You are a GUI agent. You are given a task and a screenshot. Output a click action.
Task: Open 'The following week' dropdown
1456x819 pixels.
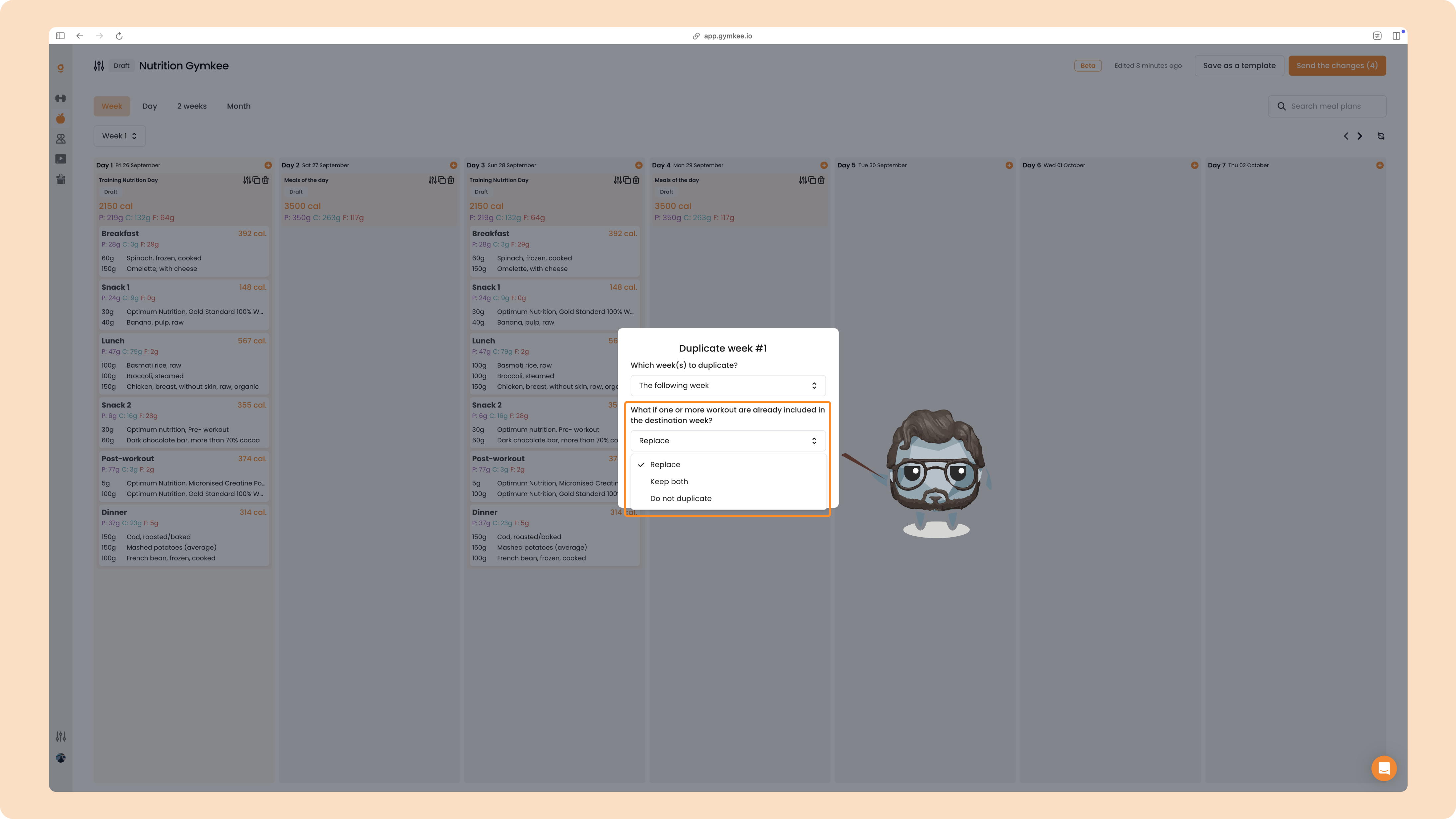click(728, 385)
